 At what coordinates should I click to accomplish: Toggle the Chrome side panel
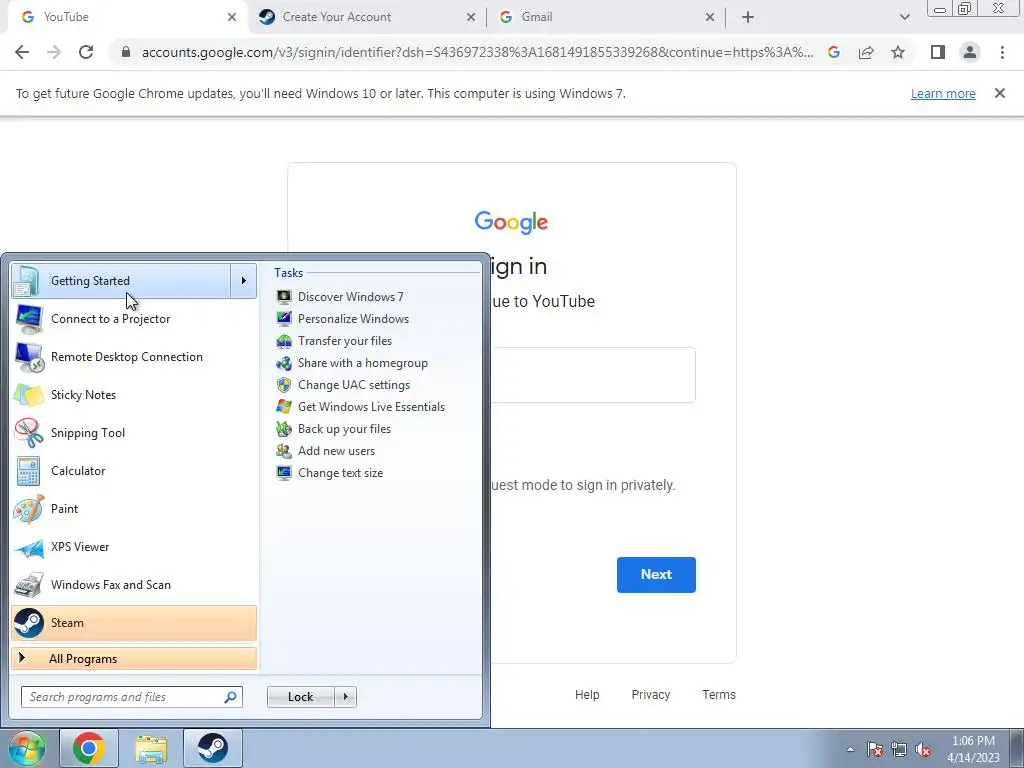coord(938,52)
